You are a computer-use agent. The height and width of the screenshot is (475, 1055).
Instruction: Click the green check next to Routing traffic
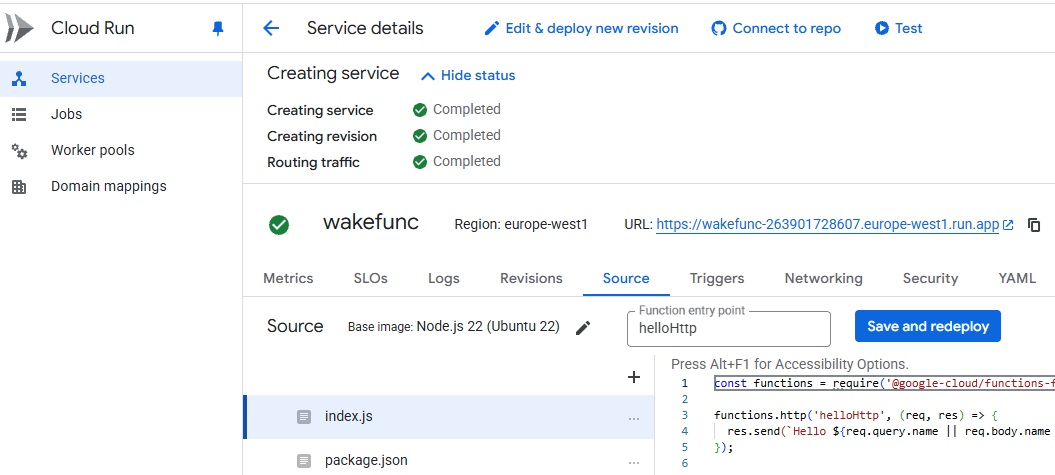coord(420,161)
